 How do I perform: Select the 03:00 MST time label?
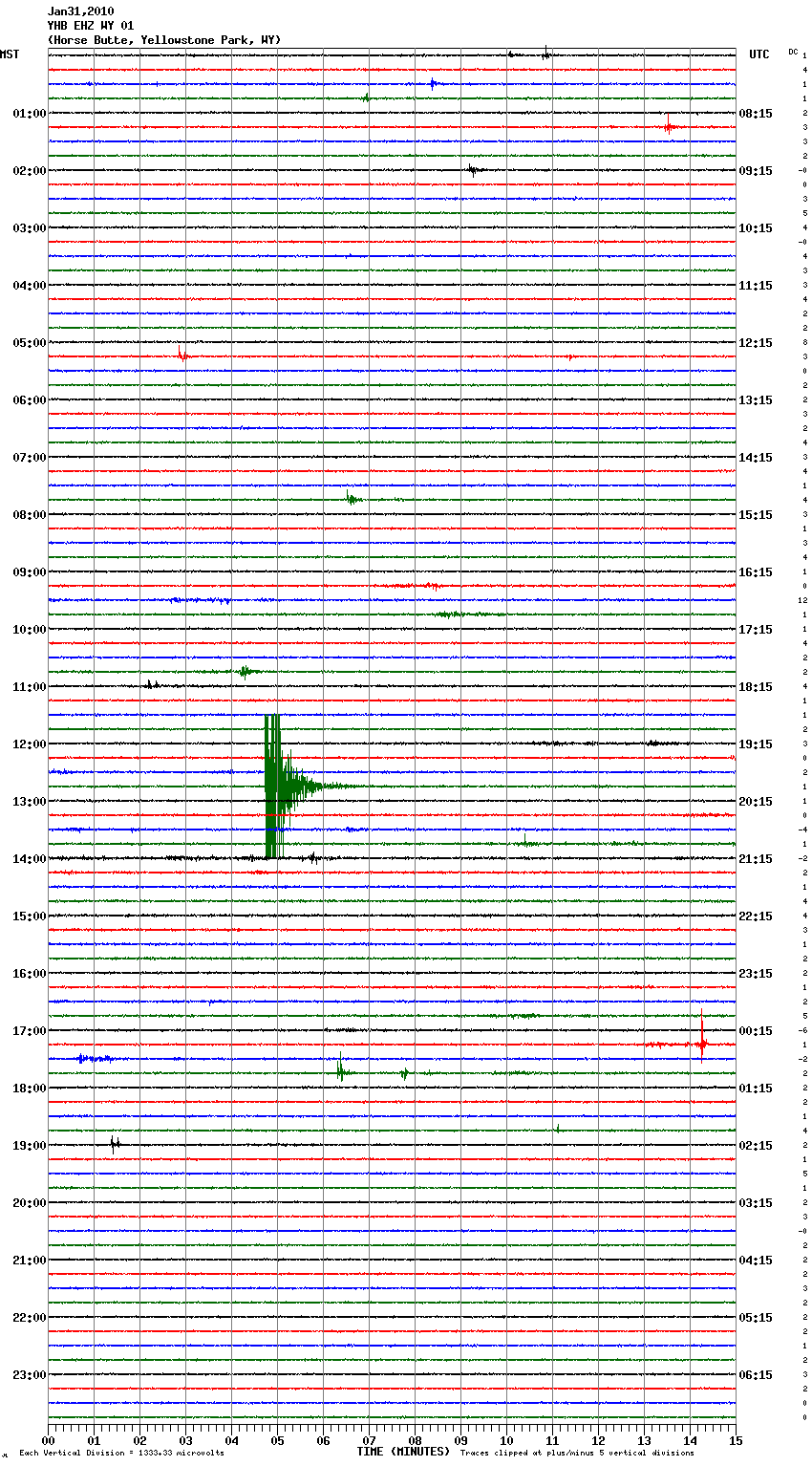pyautogui.click(x=30, y=228)
